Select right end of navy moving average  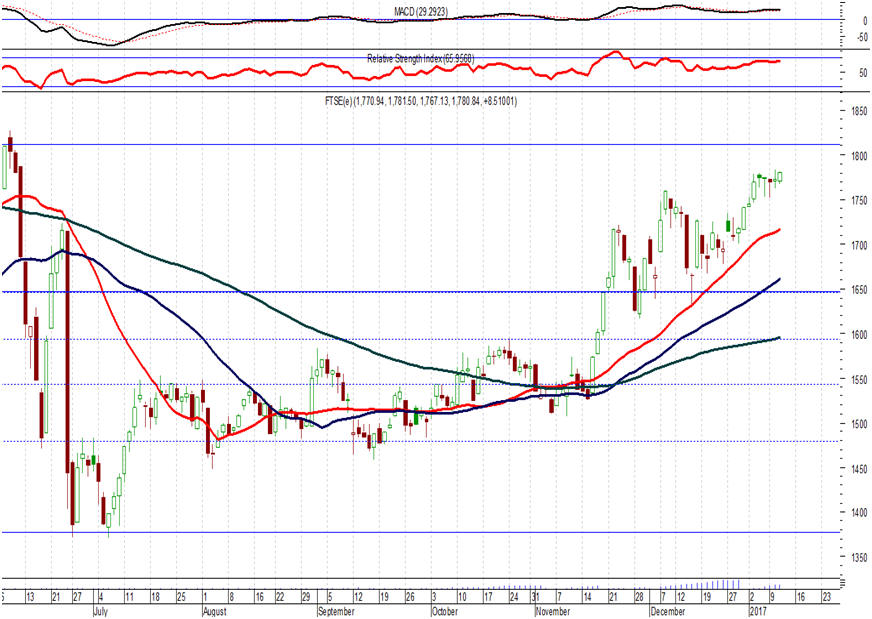coord(778,279)
